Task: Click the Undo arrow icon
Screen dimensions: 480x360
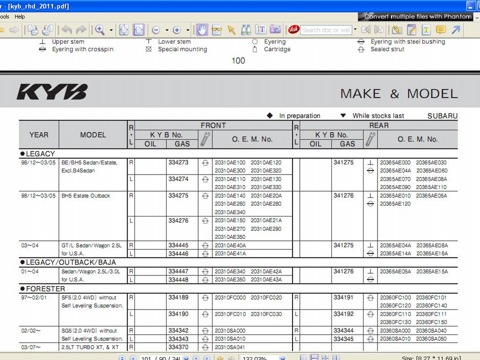Action: pos(67,30)
